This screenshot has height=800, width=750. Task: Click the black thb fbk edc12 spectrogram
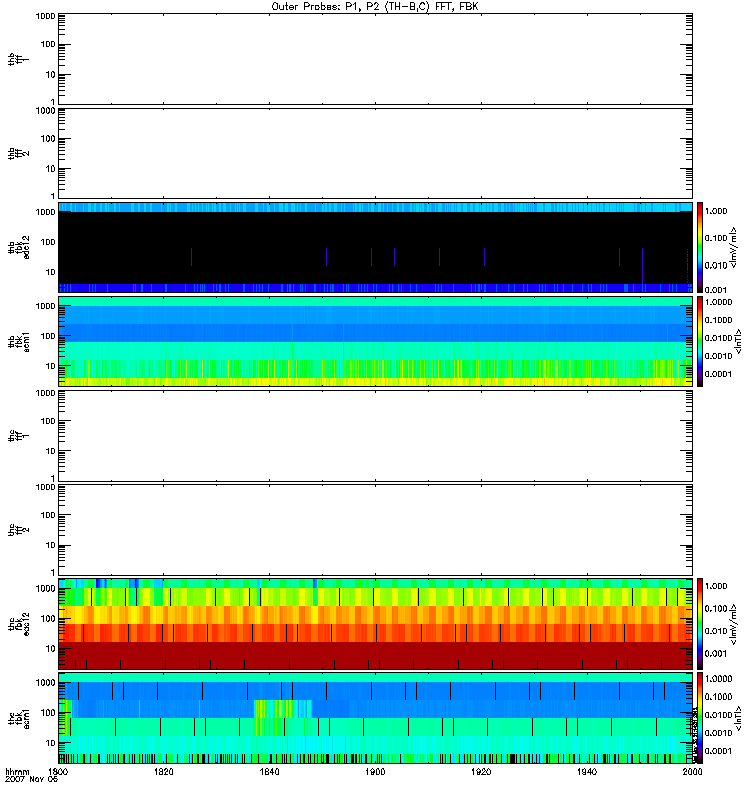[376, 247]
